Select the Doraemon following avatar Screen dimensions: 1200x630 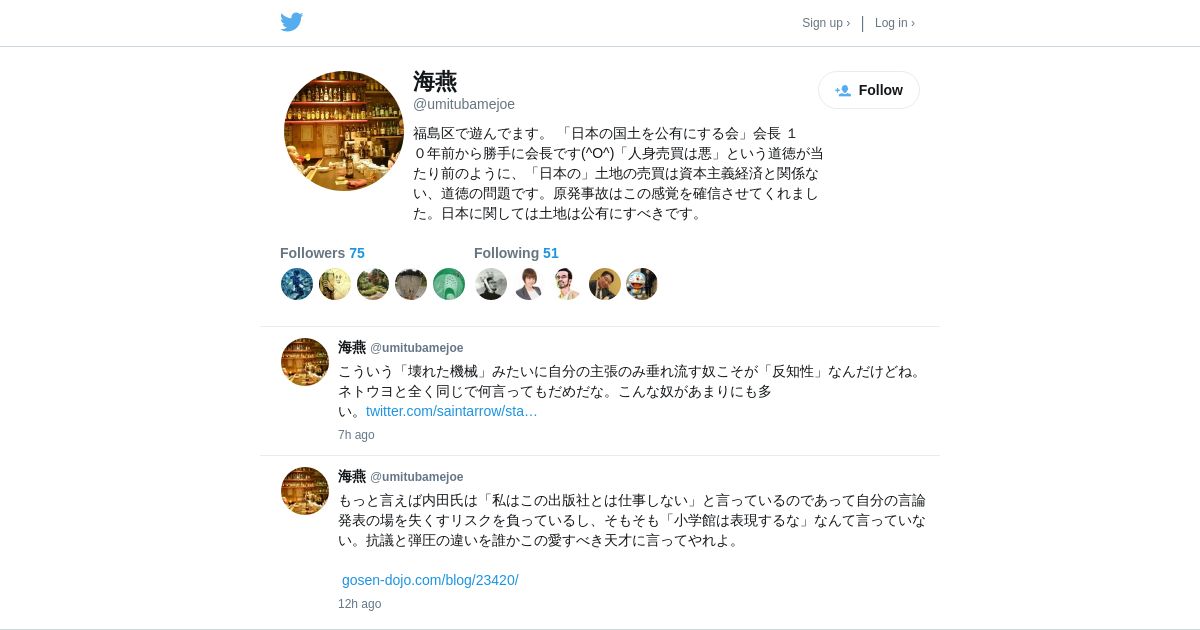642,284
